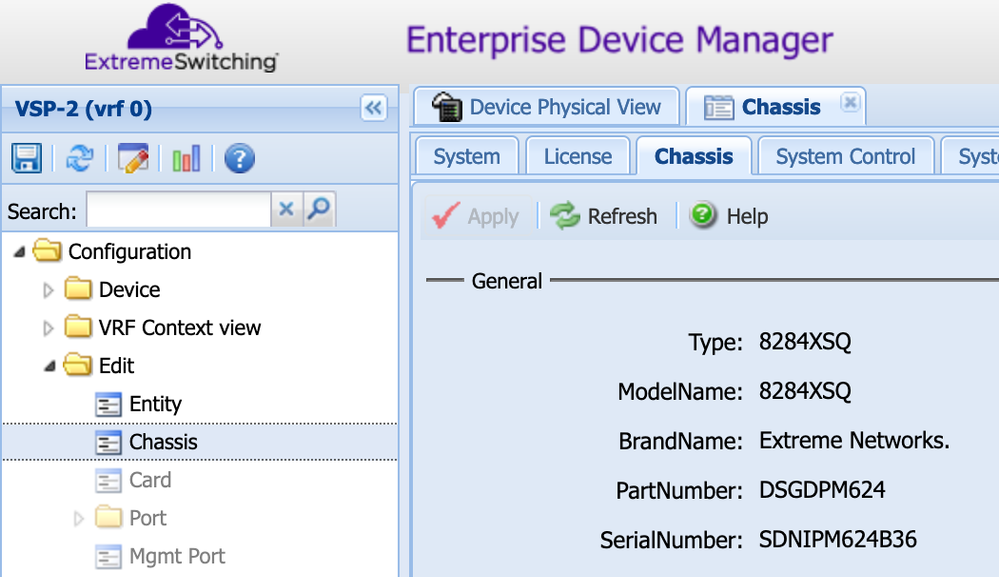Click the VSP-2 (vrf 0) panel title
The width and height of the screenshot is (999, 577).
83,108
